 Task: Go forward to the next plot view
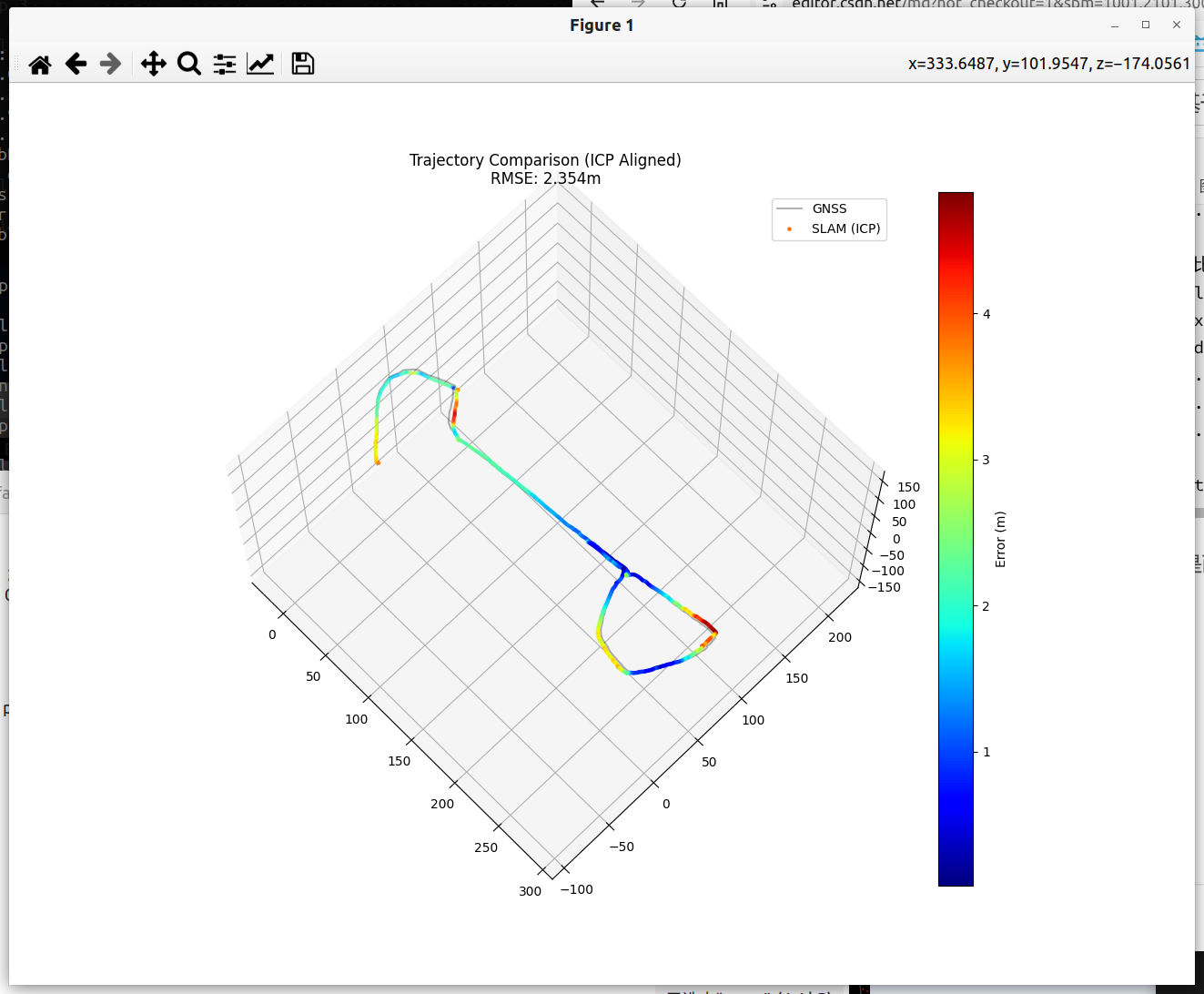[x=110, y=64]
